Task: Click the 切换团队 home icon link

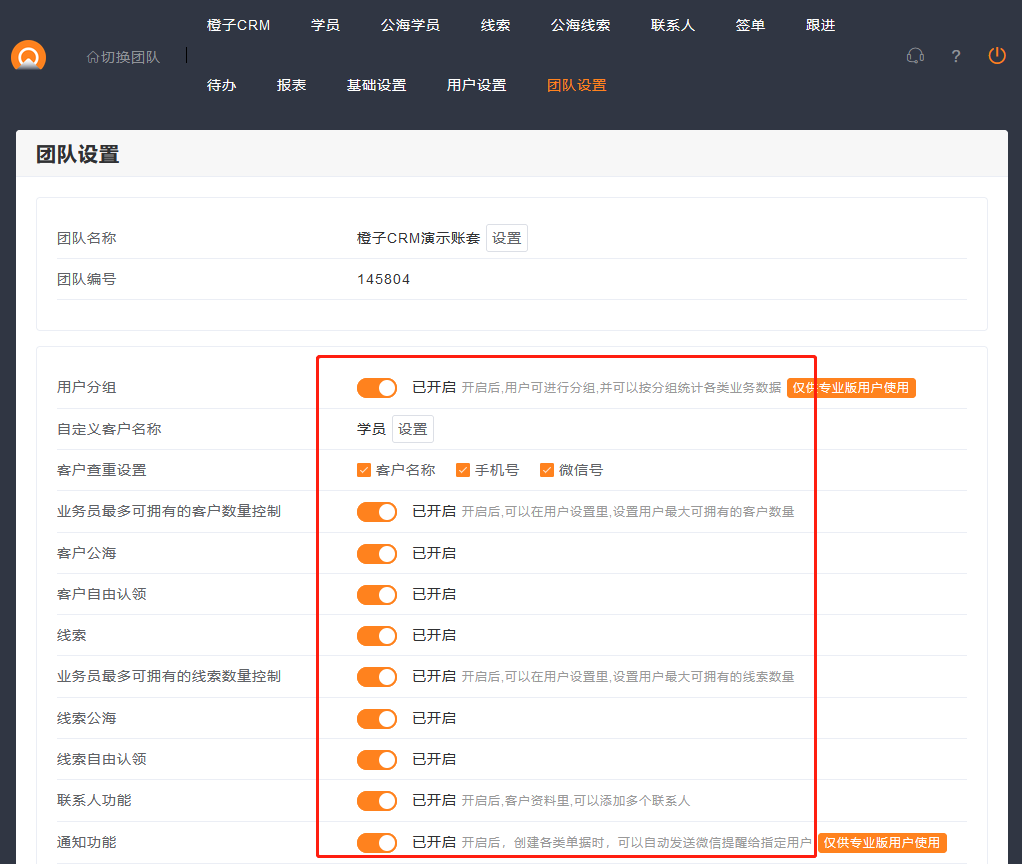Action: (x=123, y=57)
